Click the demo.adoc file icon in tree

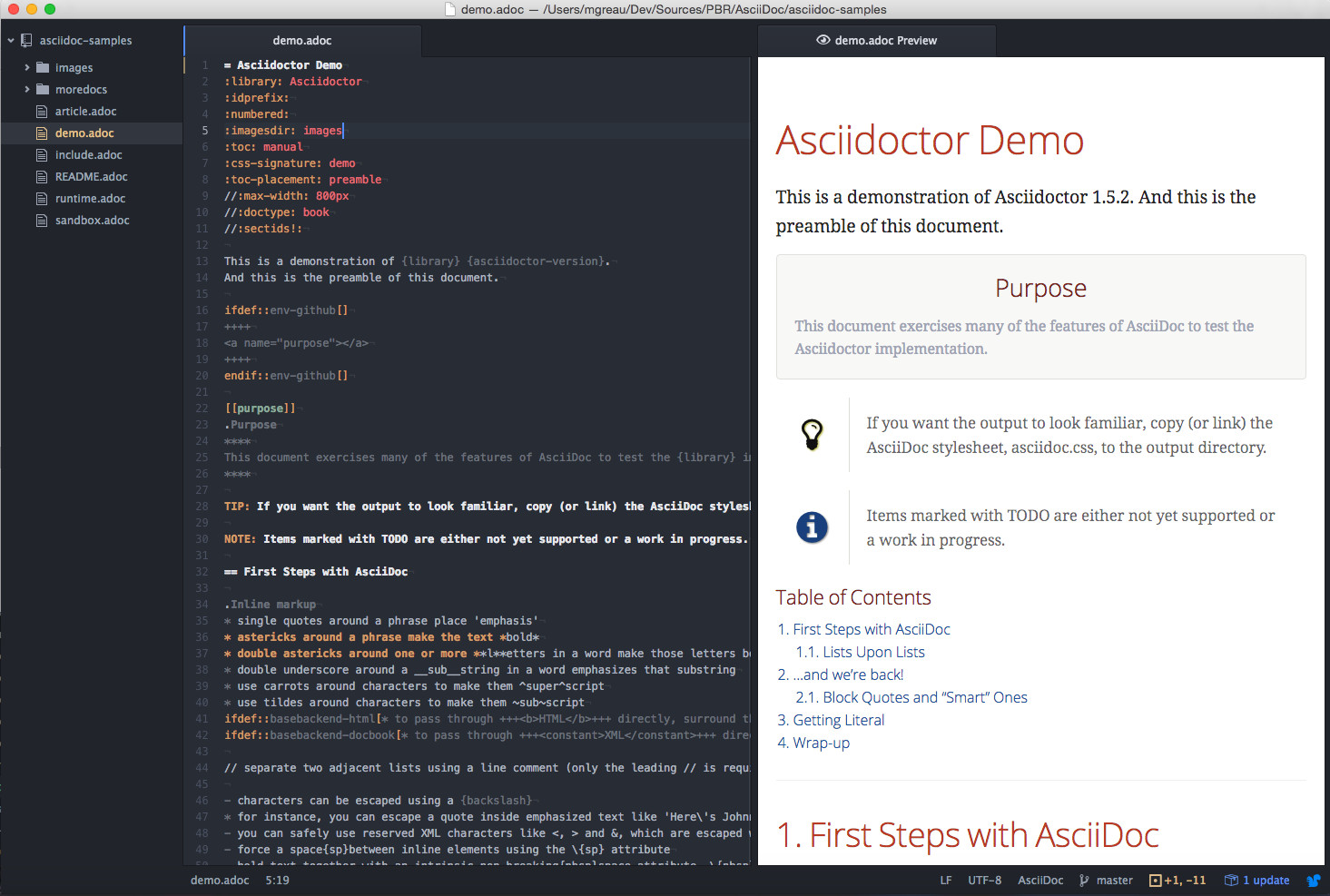tap(42, 133)
